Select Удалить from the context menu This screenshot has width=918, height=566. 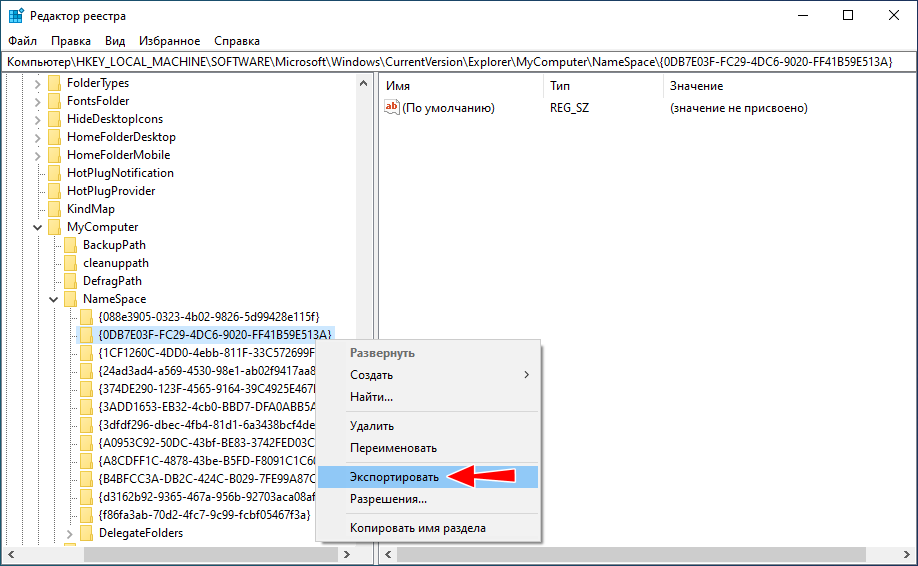[x=371, y=426]
